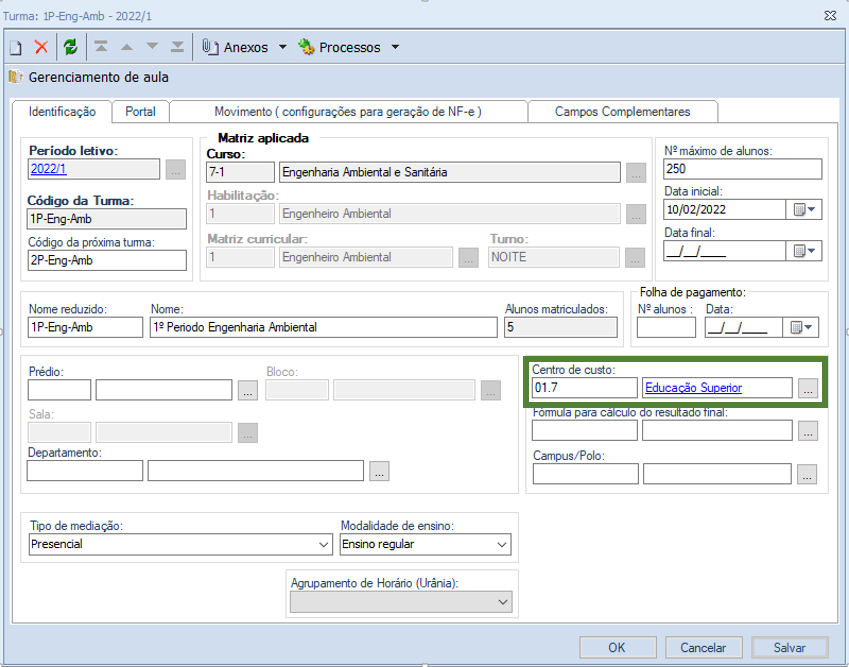Open lookup button for Período letivo
849x667 pixels.
tap(175, 170)
